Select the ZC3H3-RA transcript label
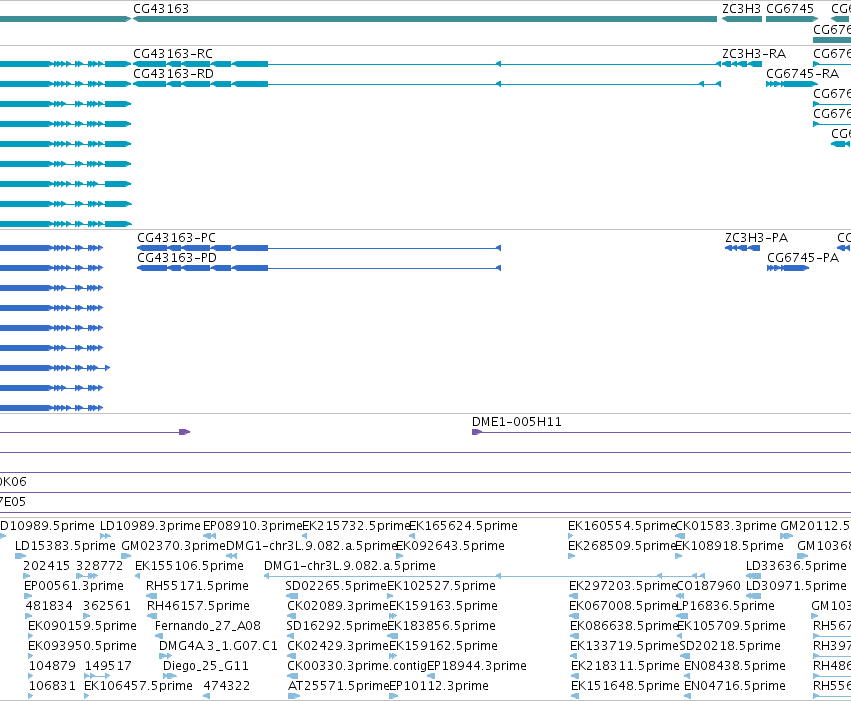The width and height of the screenshot is (851, 701). (x=754, y=54)
